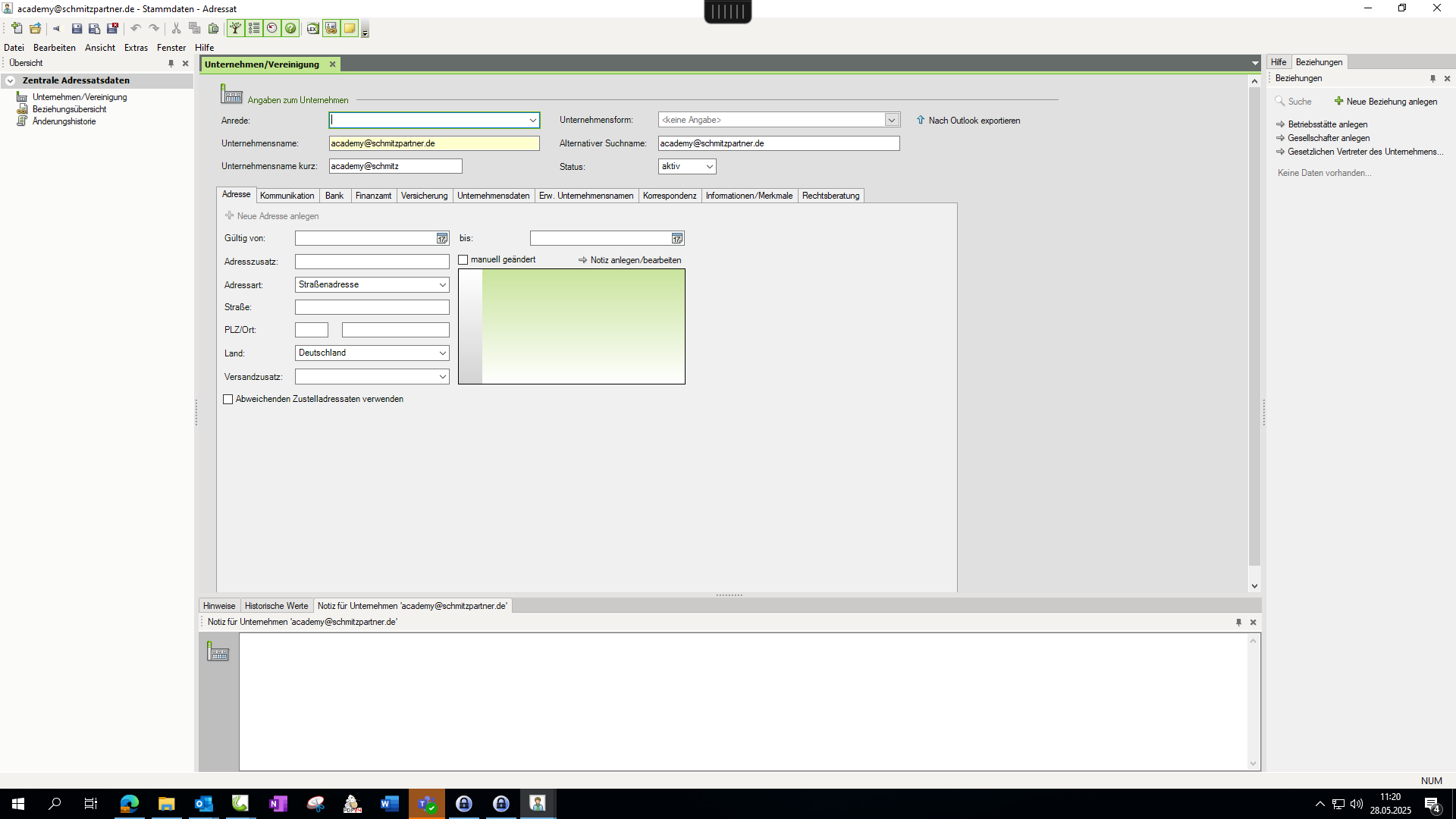Click into the Straße input field
The image size is (1456, 819).
372,307
